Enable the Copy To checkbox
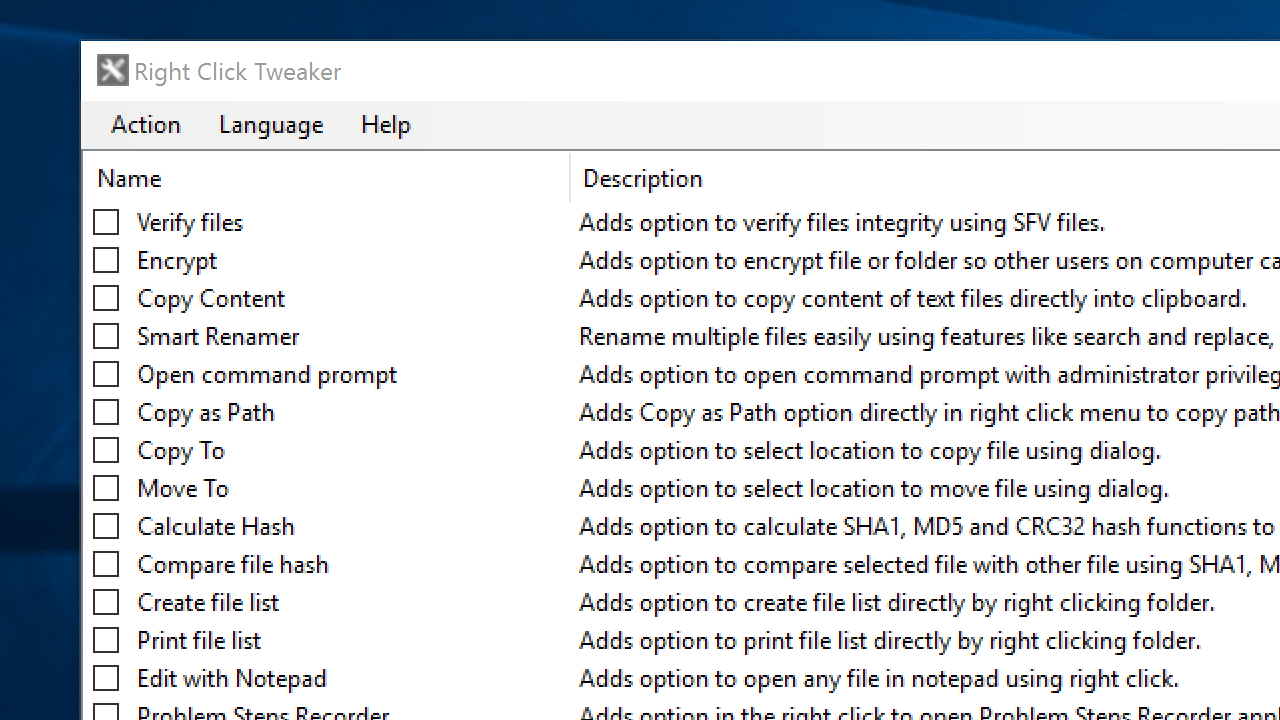The width and height of the screenshot is (1280, 720). click(x=106, y=450)
